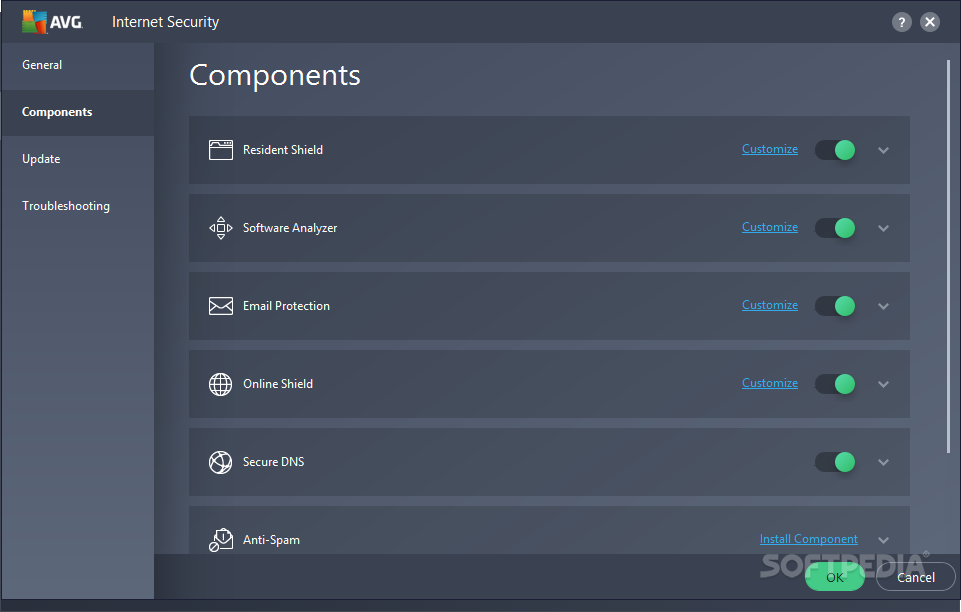Click the Anti-Spam icon
This screenshot has height=612, width=961.
coord(221,540)
